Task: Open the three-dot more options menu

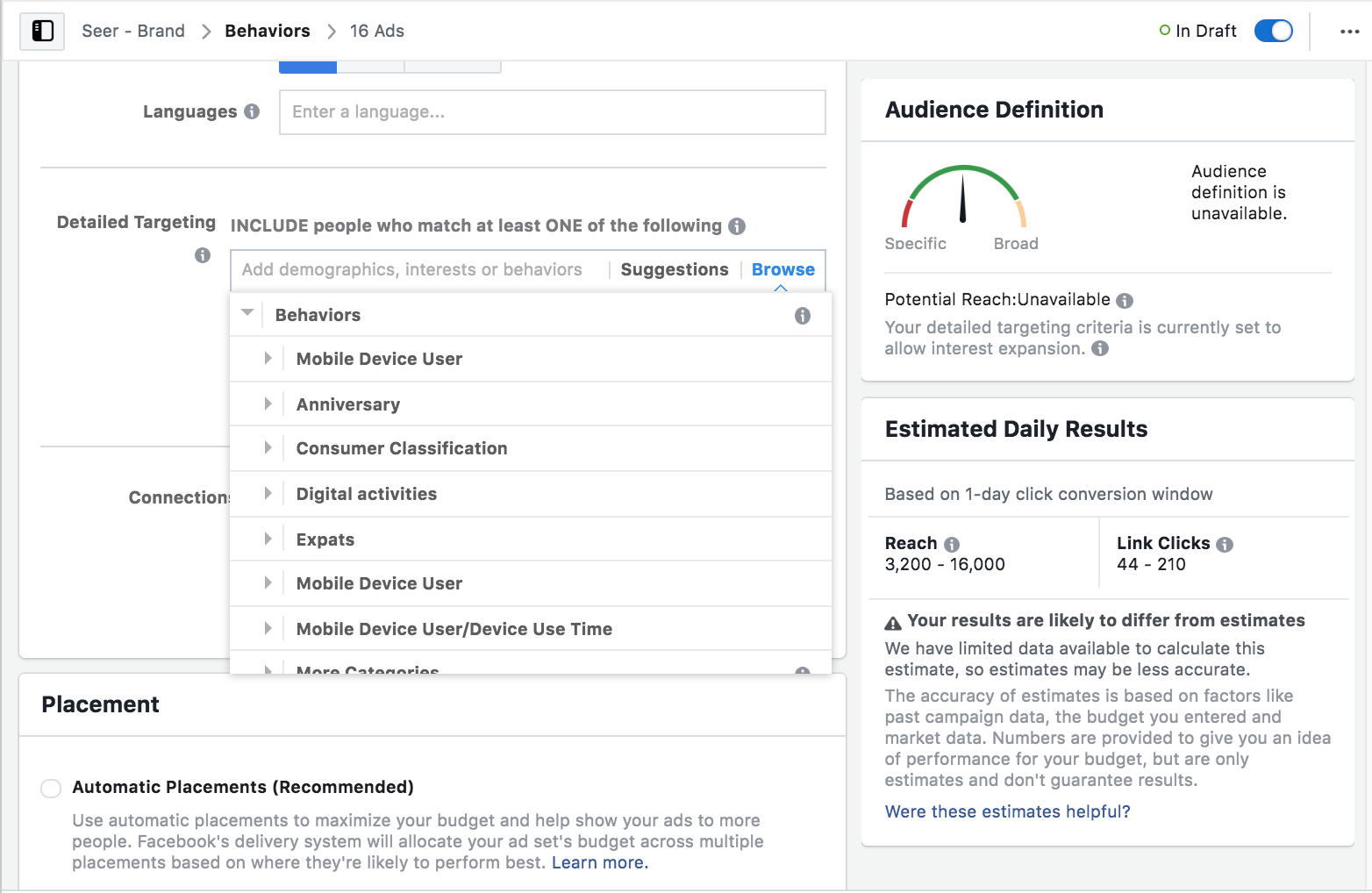Action: tap(1349, 32)
